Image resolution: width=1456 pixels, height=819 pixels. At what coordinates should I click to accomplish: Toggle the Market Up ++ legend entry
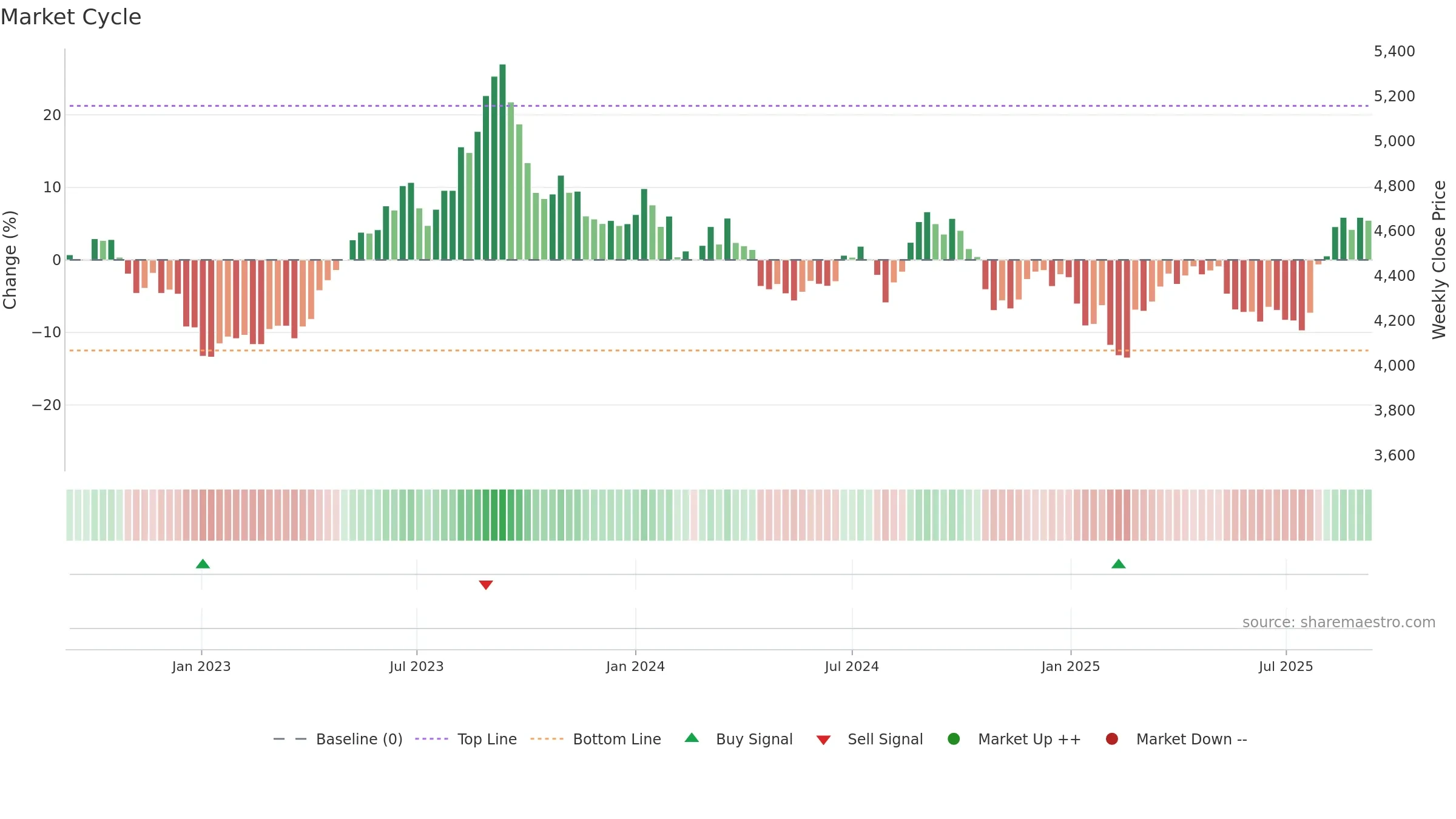tap(1014, 739)
